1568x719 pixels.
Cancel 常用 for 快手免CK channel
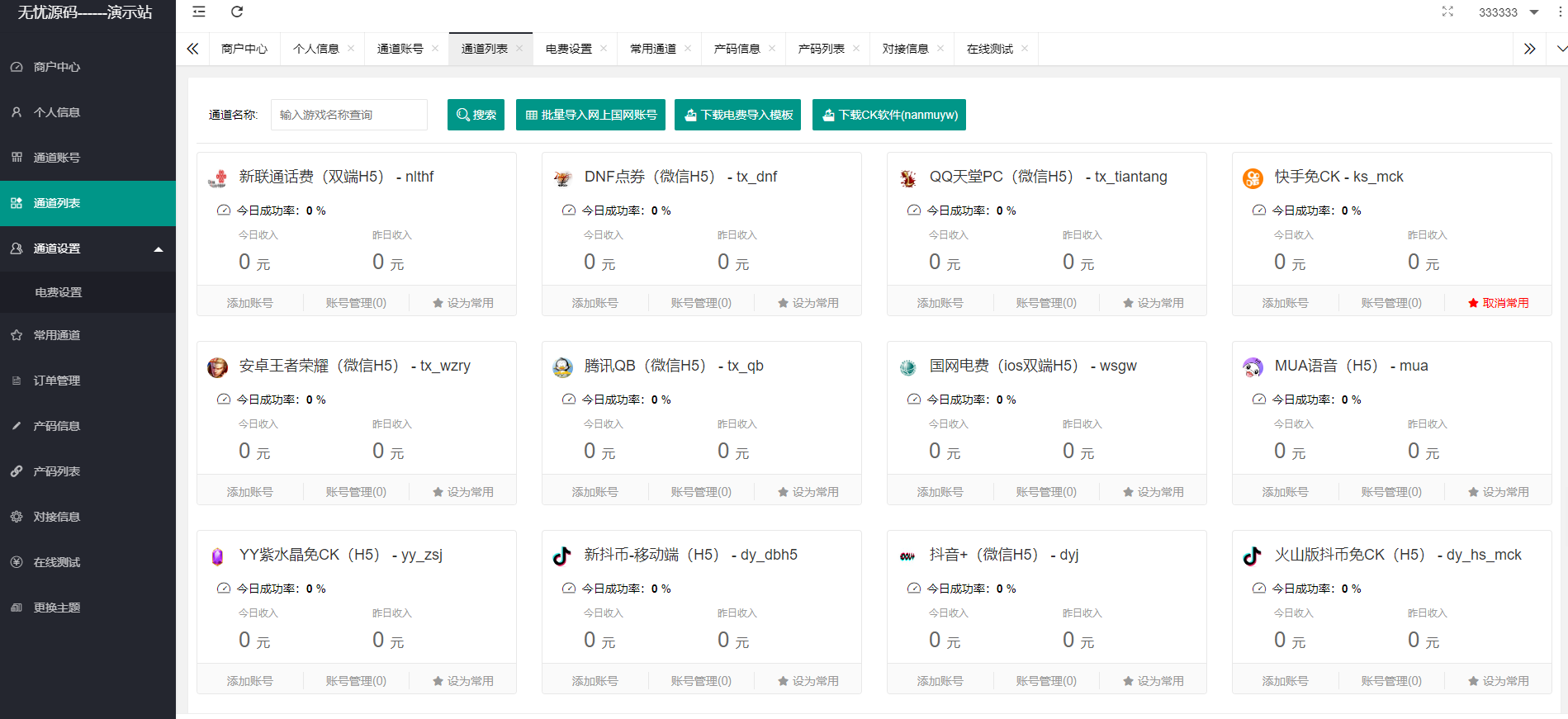click(x=1499, y=303)
